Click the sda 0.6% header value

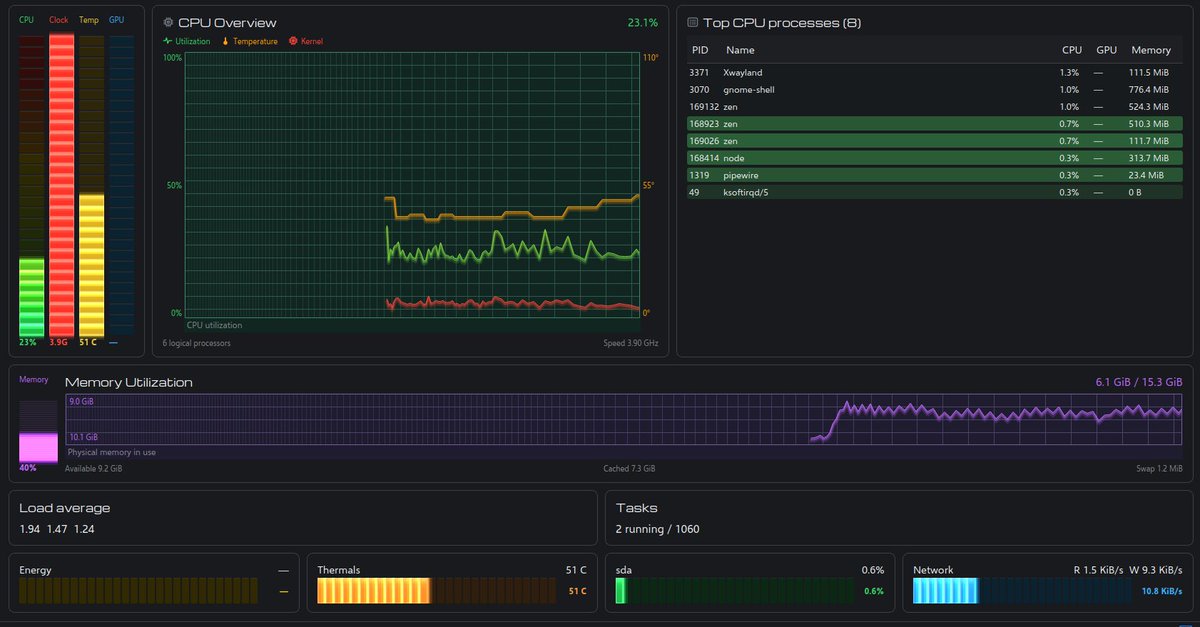(x=873, y=570)
